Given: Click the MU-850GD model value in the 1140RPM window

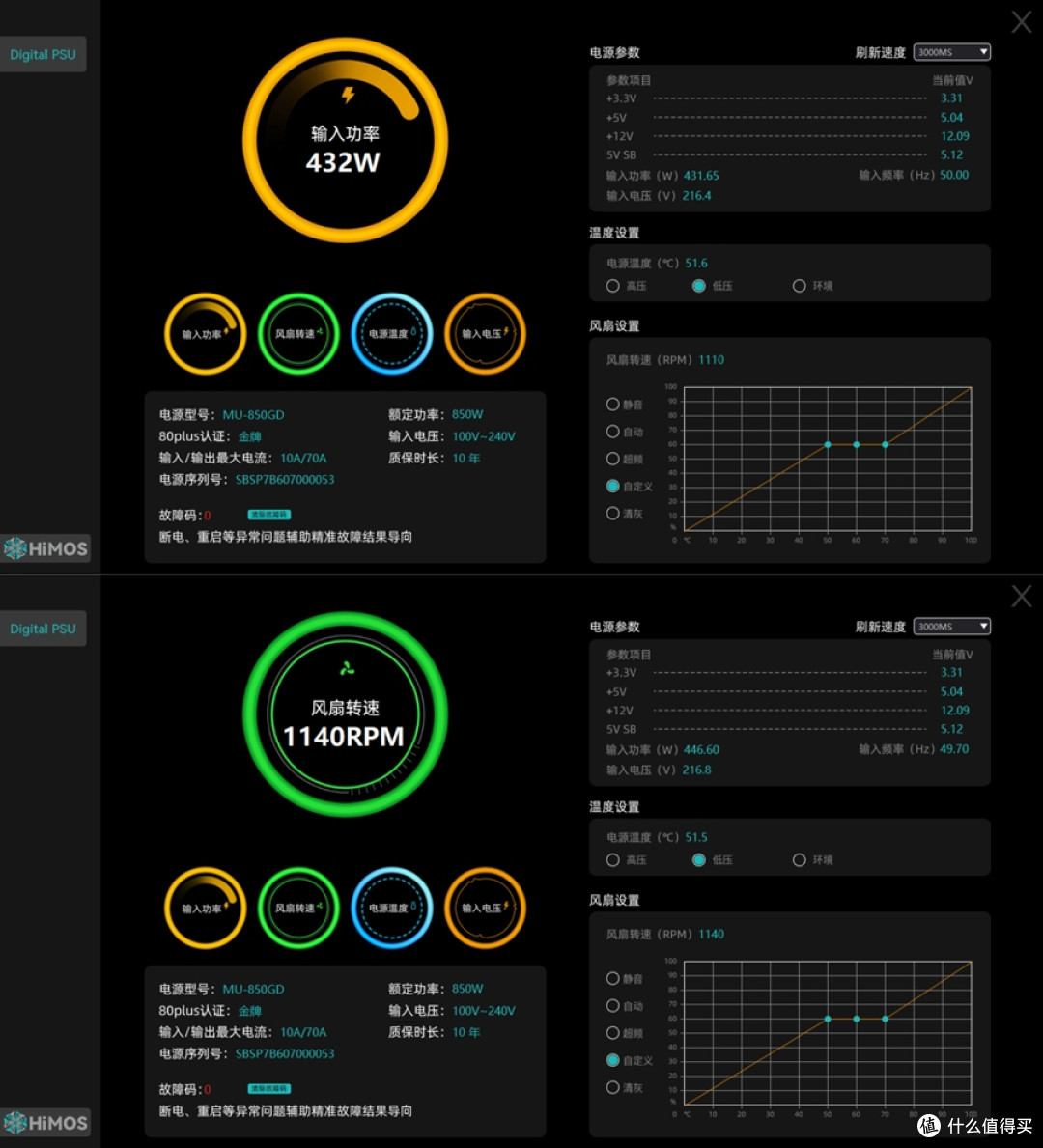Looking at the screenshot, I should 253,989.
